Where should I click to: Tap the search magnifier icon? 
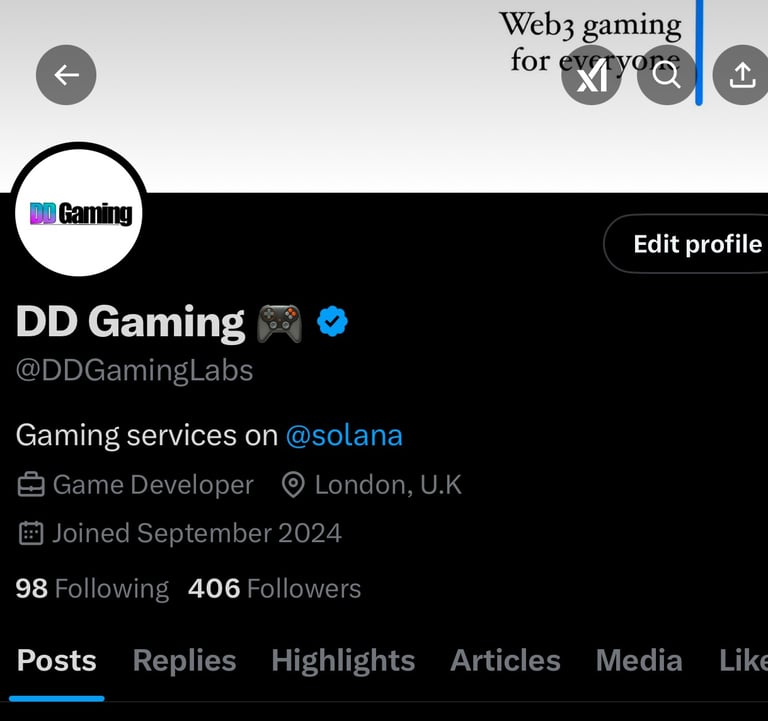click(667, 75)
